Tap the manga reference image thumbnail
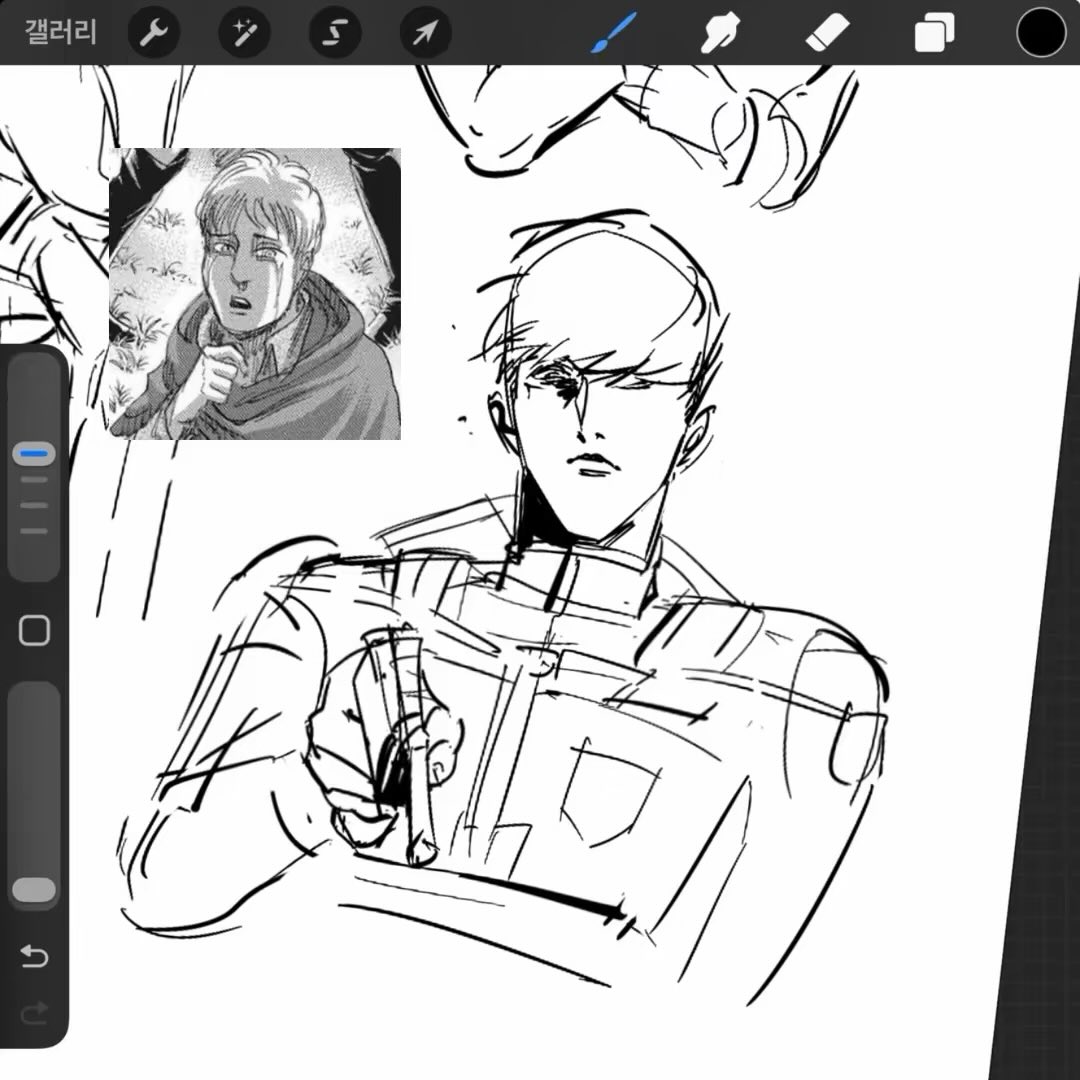This screenshot has height=1080, width=1080. tap(255, 293)
